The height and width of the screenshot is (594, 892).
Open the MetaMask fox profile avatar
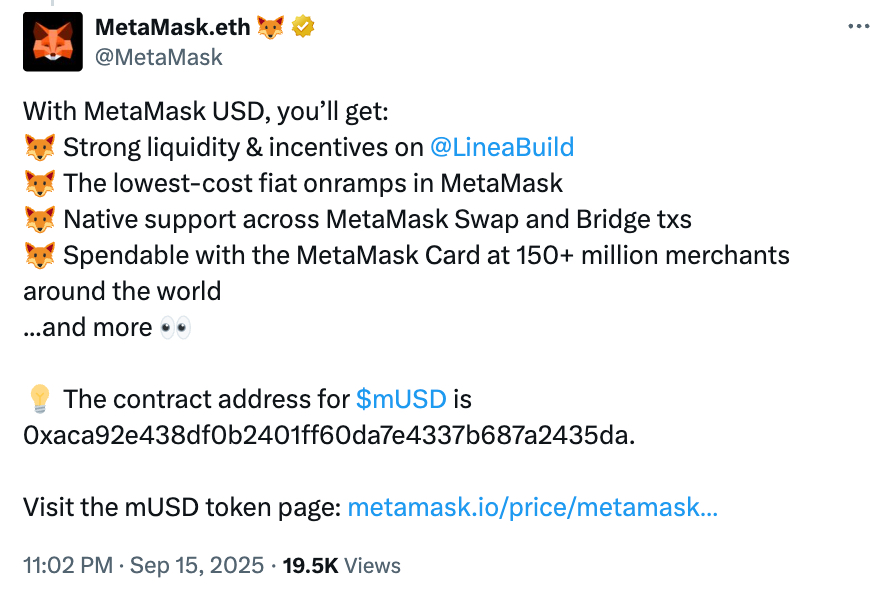click(x=52, y=42)
